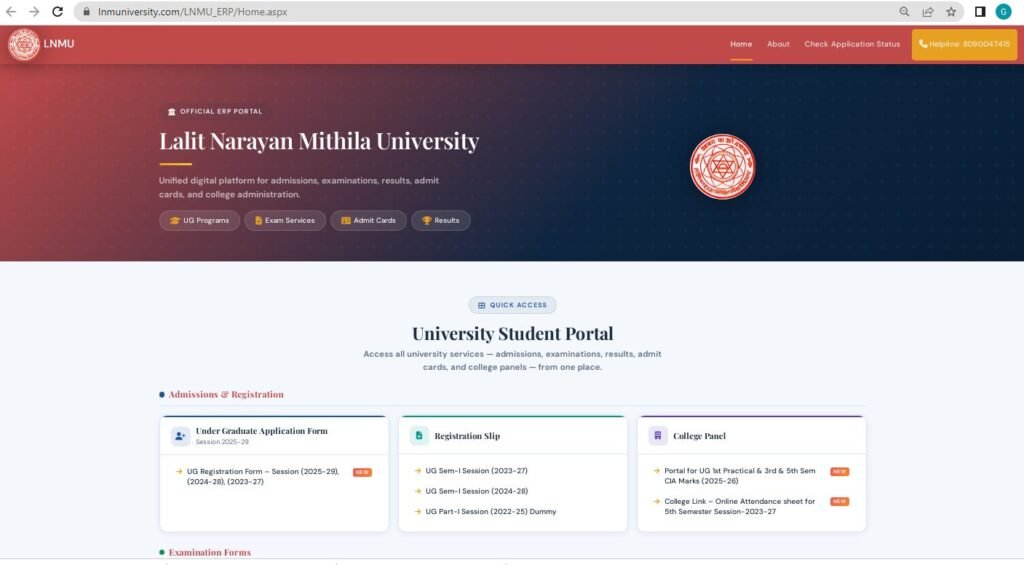Open the Home nav item
This screenshot has height=565, width=1024.
(741, 44)
